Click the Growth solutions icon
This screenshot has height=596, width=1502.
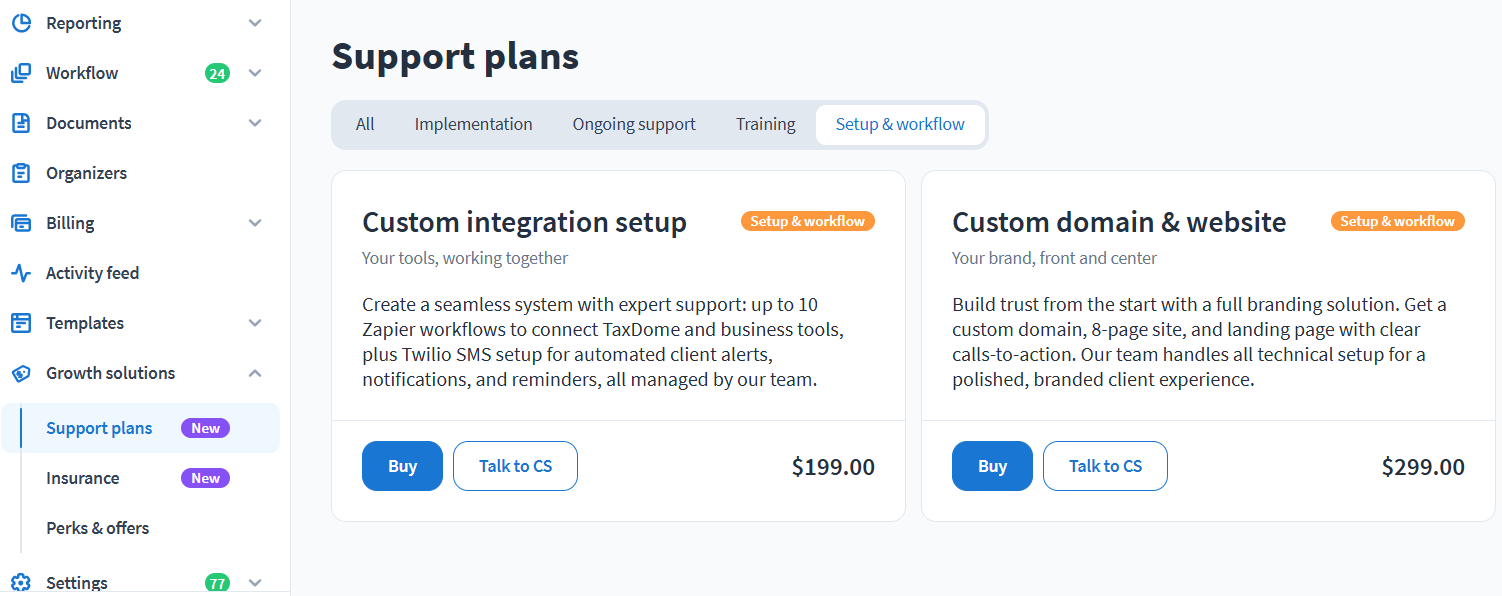click(21, 373)
